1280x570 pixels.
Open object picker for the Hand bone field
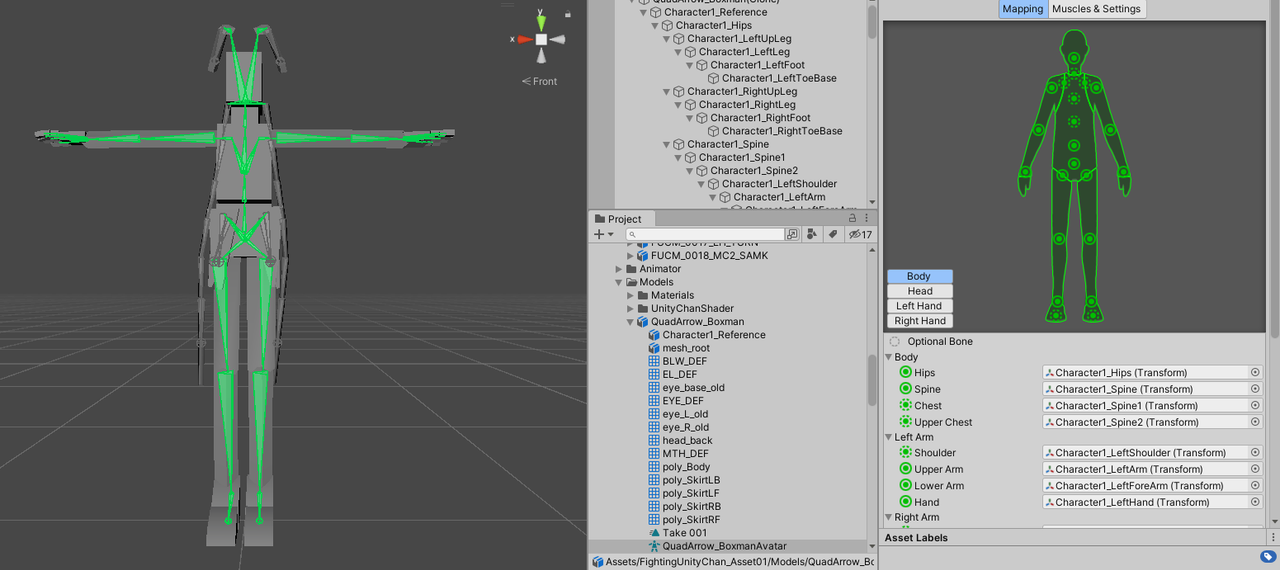pos(1255,502)
